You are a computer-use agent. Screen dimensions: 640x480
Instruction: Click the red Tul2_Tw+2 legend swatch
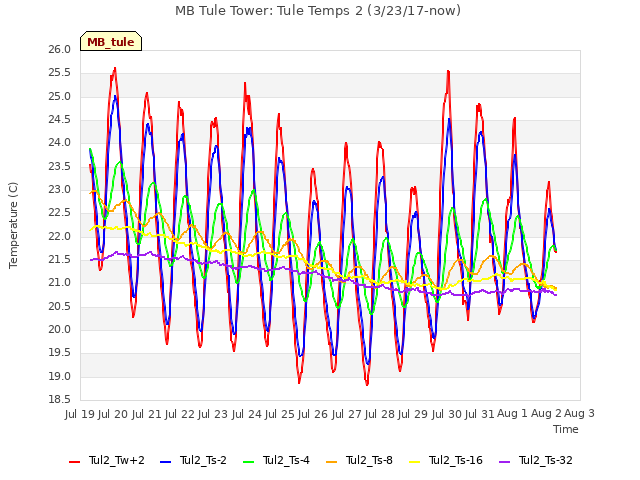coord(74,462)
